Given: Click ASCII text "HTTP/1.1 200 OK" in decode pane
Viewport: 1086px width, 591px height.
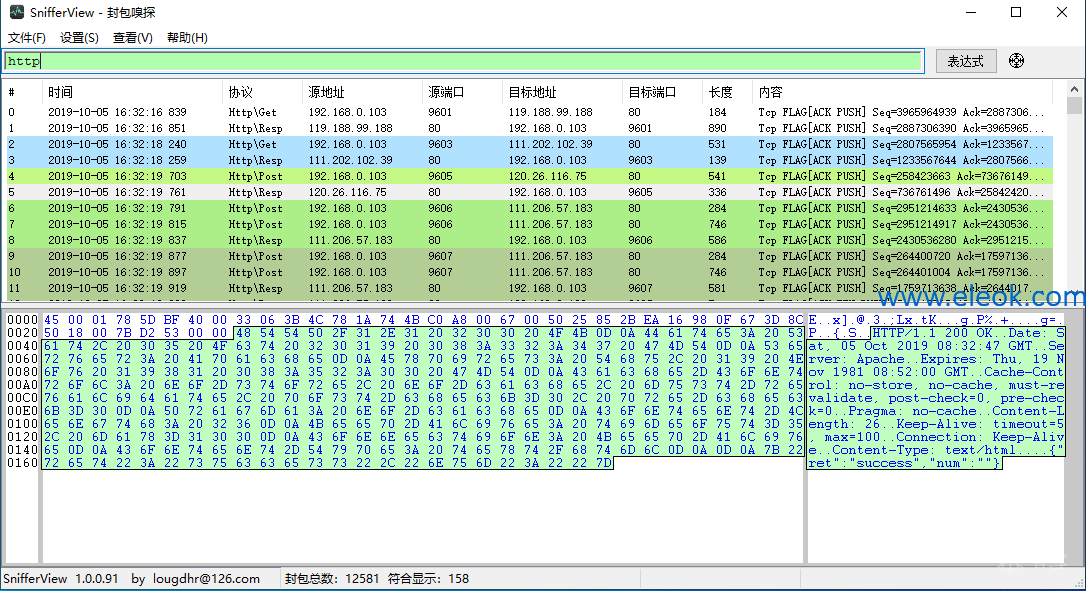Looking at the screenshot, I should [934, 333].
